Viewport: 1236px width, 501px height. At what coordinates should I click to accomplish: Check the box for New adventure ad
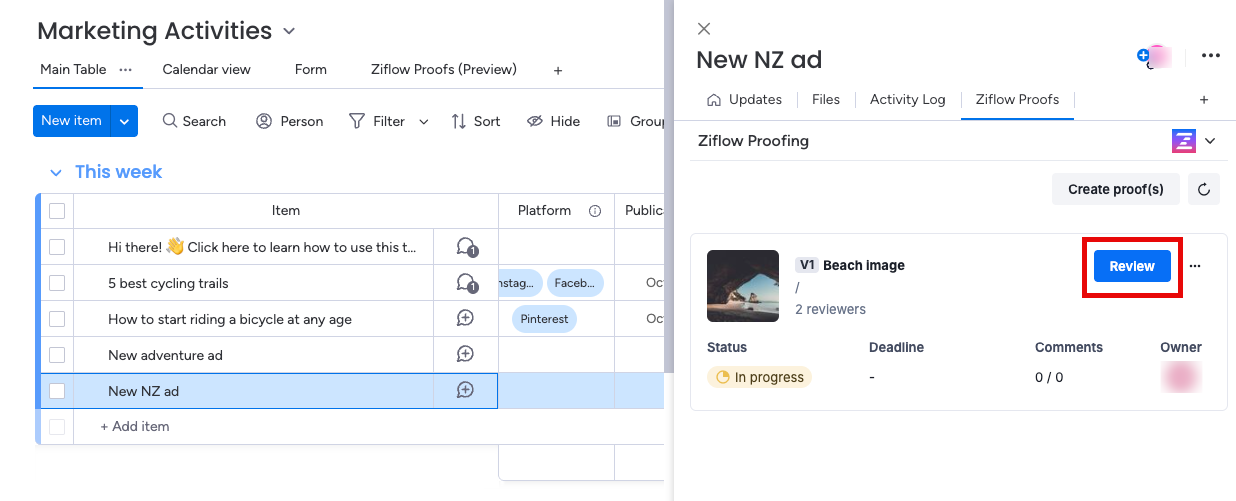57,355
